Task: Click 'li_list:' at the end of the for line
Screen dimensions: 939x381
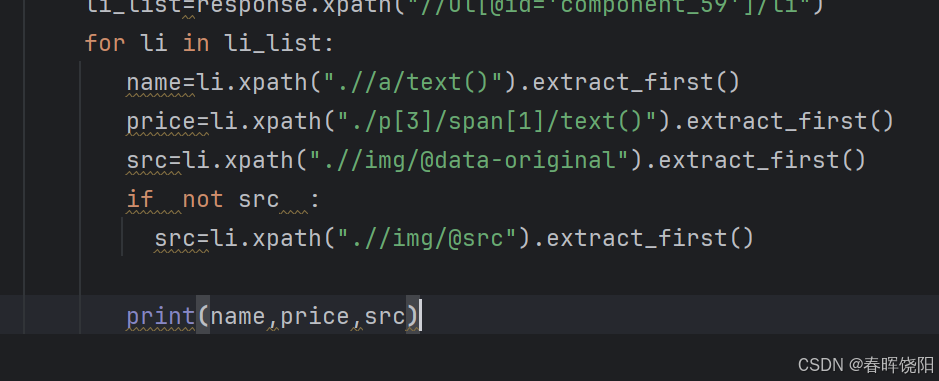Action: pyautogui.click(x=280, y=43)
